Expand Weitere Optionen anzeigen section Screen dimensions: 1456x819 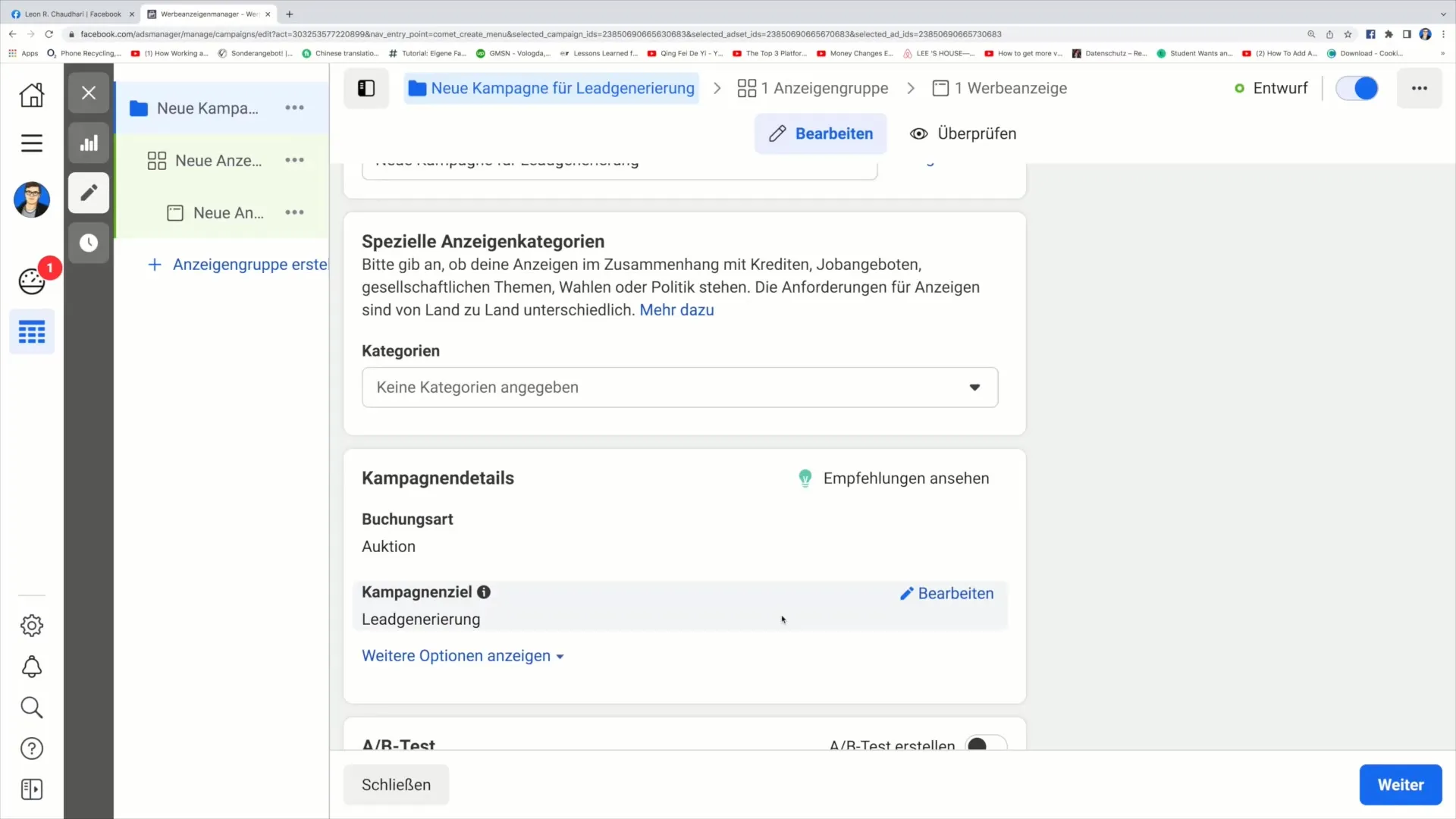pyautogui.click(x=462, y=655)
